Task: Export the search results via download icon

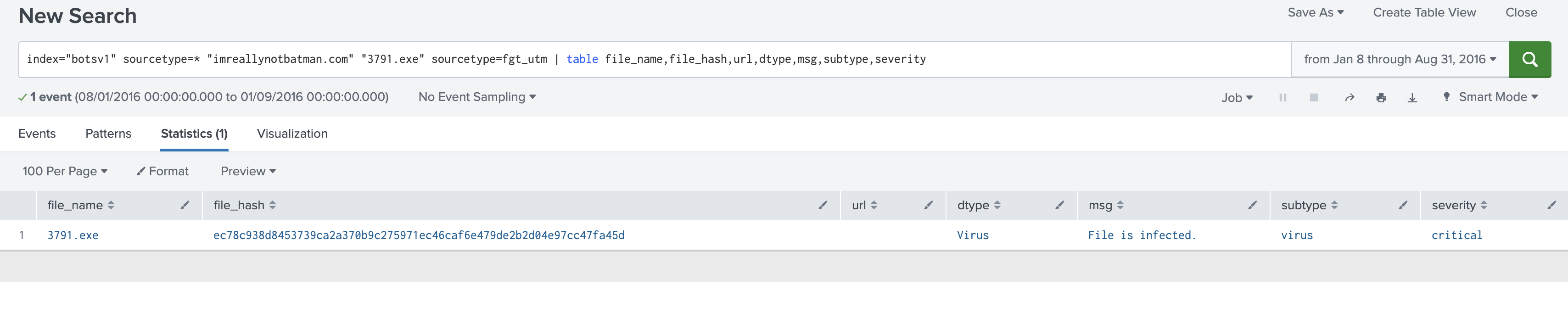Action: [x=1412, y=97]
